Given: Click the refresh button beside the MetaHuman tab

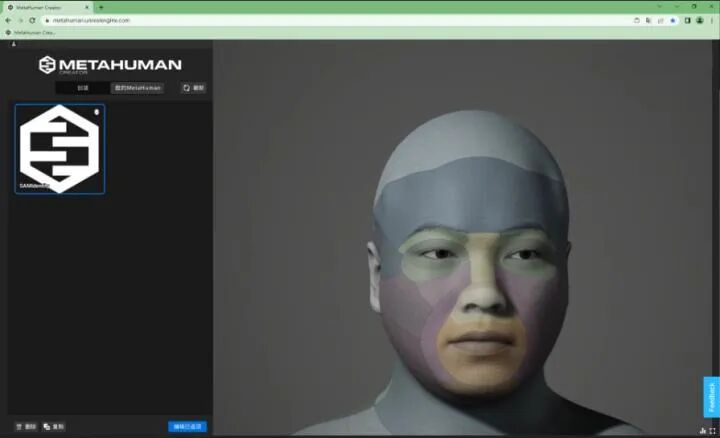Looking at the screenshot, I should (193, 88).
